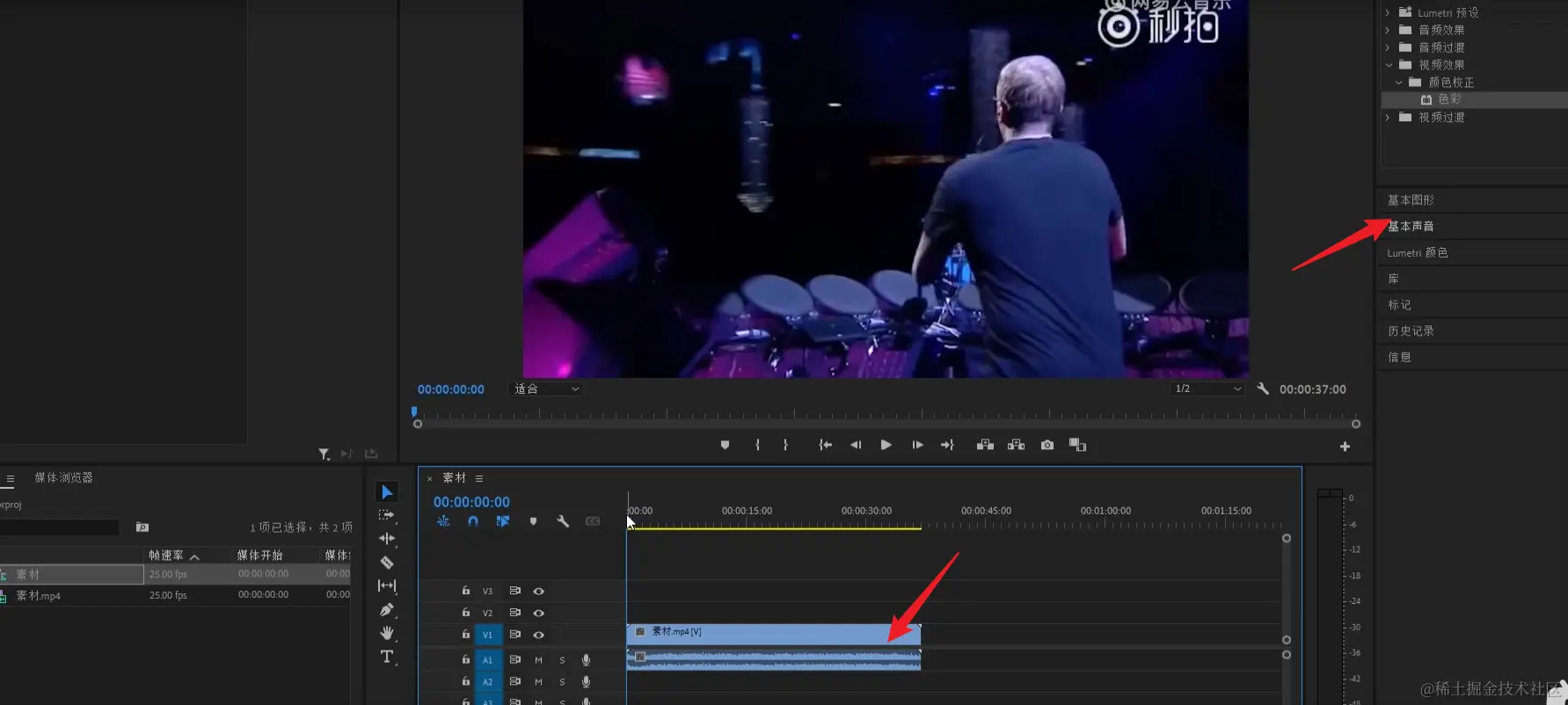This screenshot has height=705, width=1568.
Task: Toggle snap magnet in timeline
Action: [x=473, y=521]
